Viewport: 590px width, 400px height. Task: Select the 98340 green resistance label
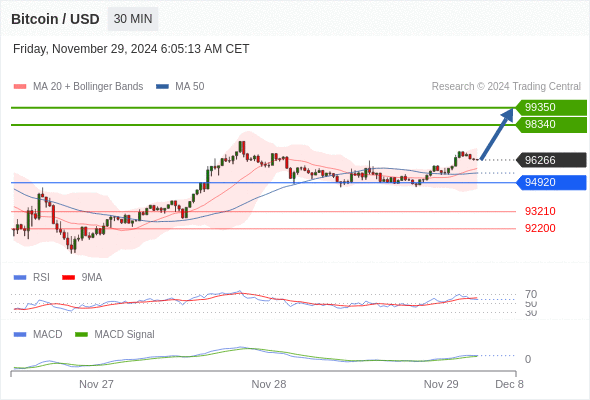pos(551,125)
